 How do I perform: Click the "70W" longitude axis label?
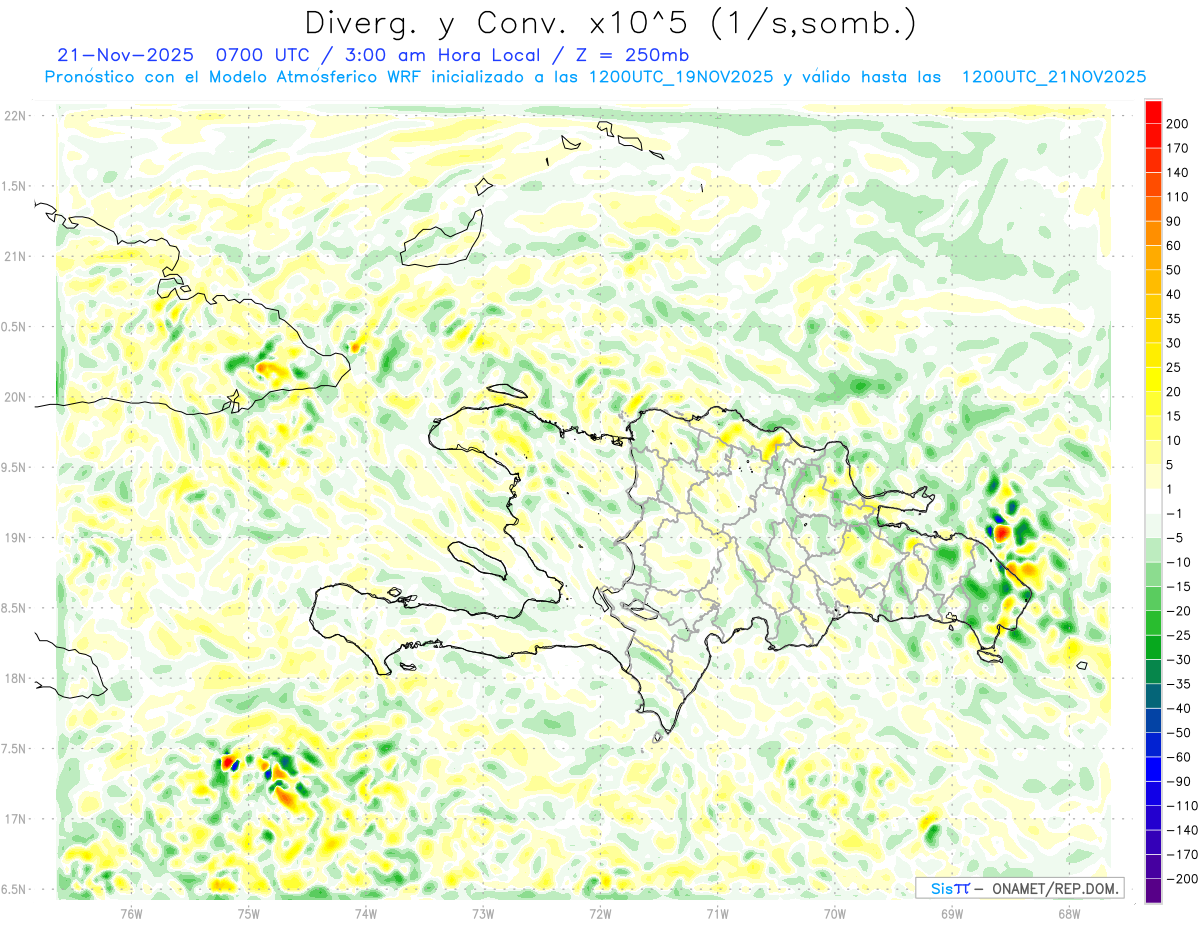coord(835,913)
